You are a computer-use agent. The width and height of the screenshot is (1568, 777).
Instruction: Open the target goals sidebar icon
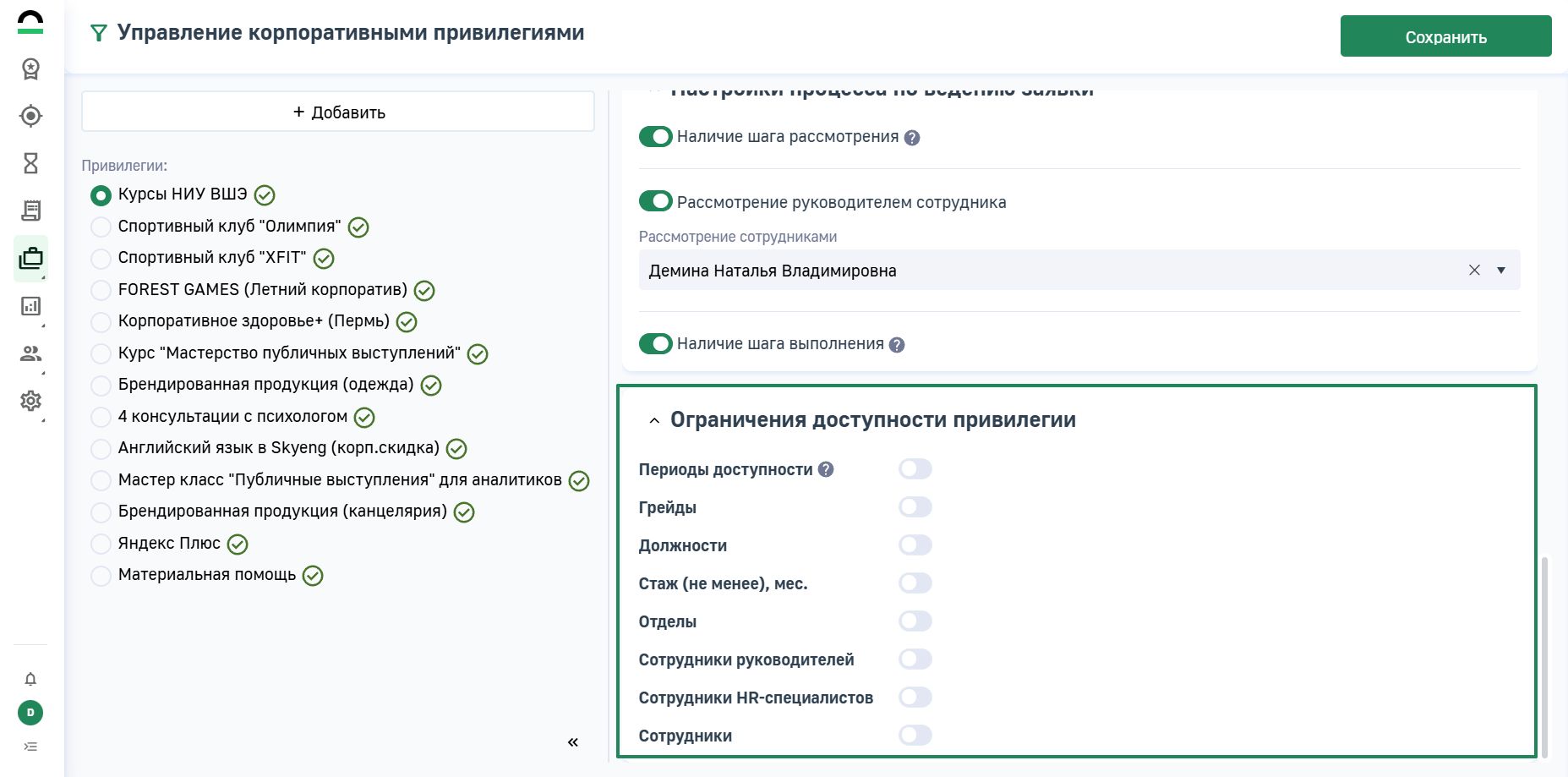coord(30,116)
